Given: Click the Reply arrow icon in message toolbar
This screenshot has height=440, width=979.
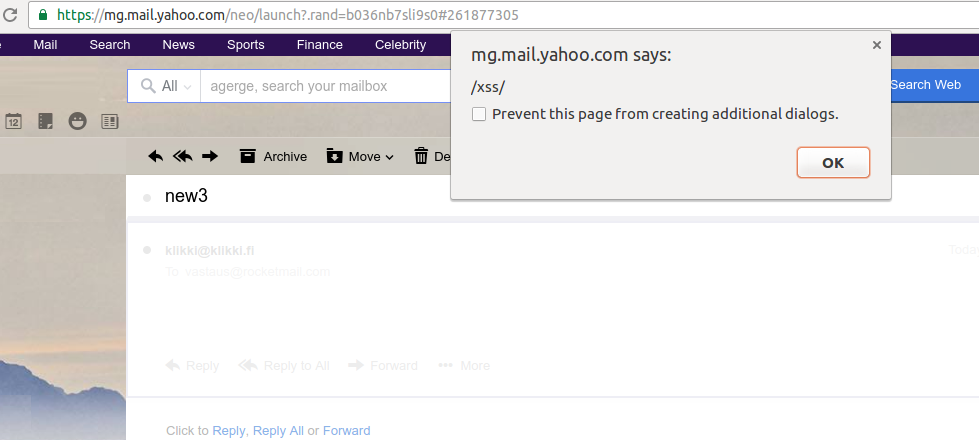Looking at the screenshot, I should tap(155, 156).
